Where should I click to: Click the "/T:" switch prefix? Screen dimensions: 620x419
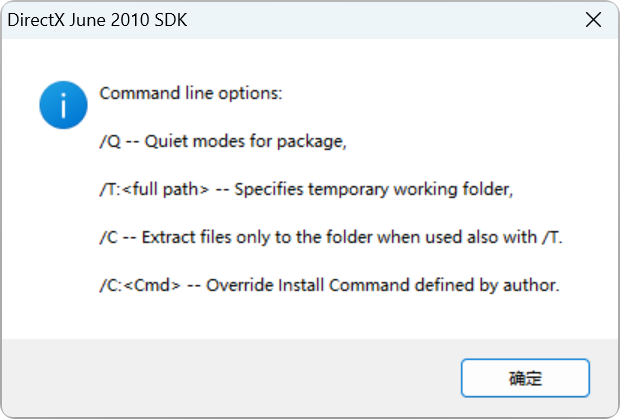coord(111,190)
